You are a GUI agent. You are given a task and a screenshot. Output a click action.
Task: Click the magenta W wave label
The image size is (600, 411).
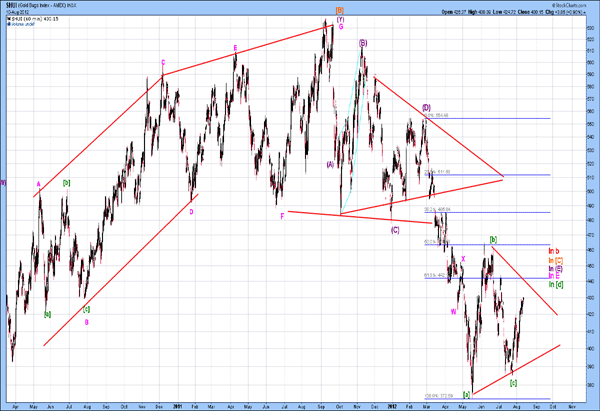tap(453, 312)
